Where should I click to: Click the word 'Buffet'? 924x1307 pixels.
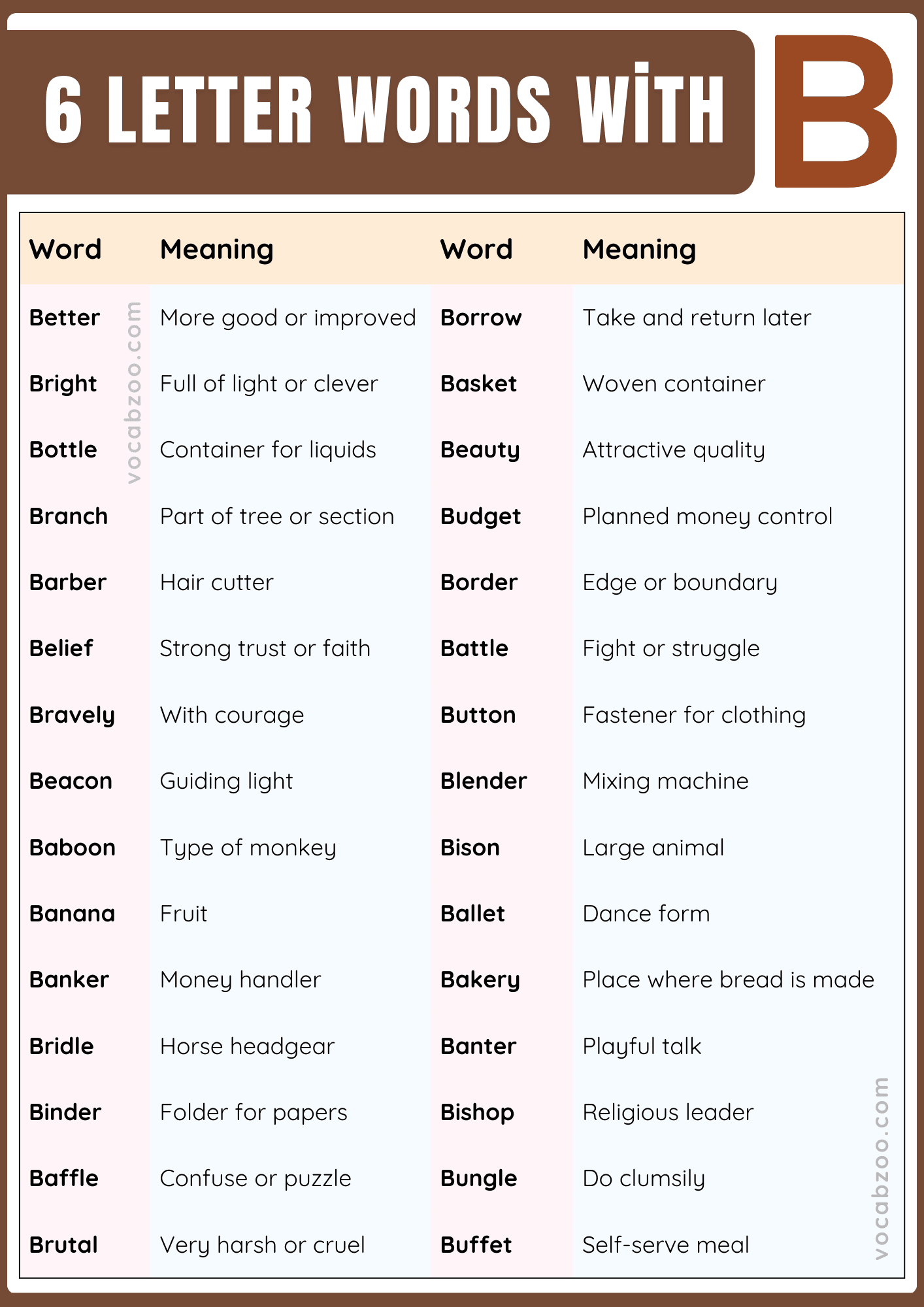tap(476, 1245)
